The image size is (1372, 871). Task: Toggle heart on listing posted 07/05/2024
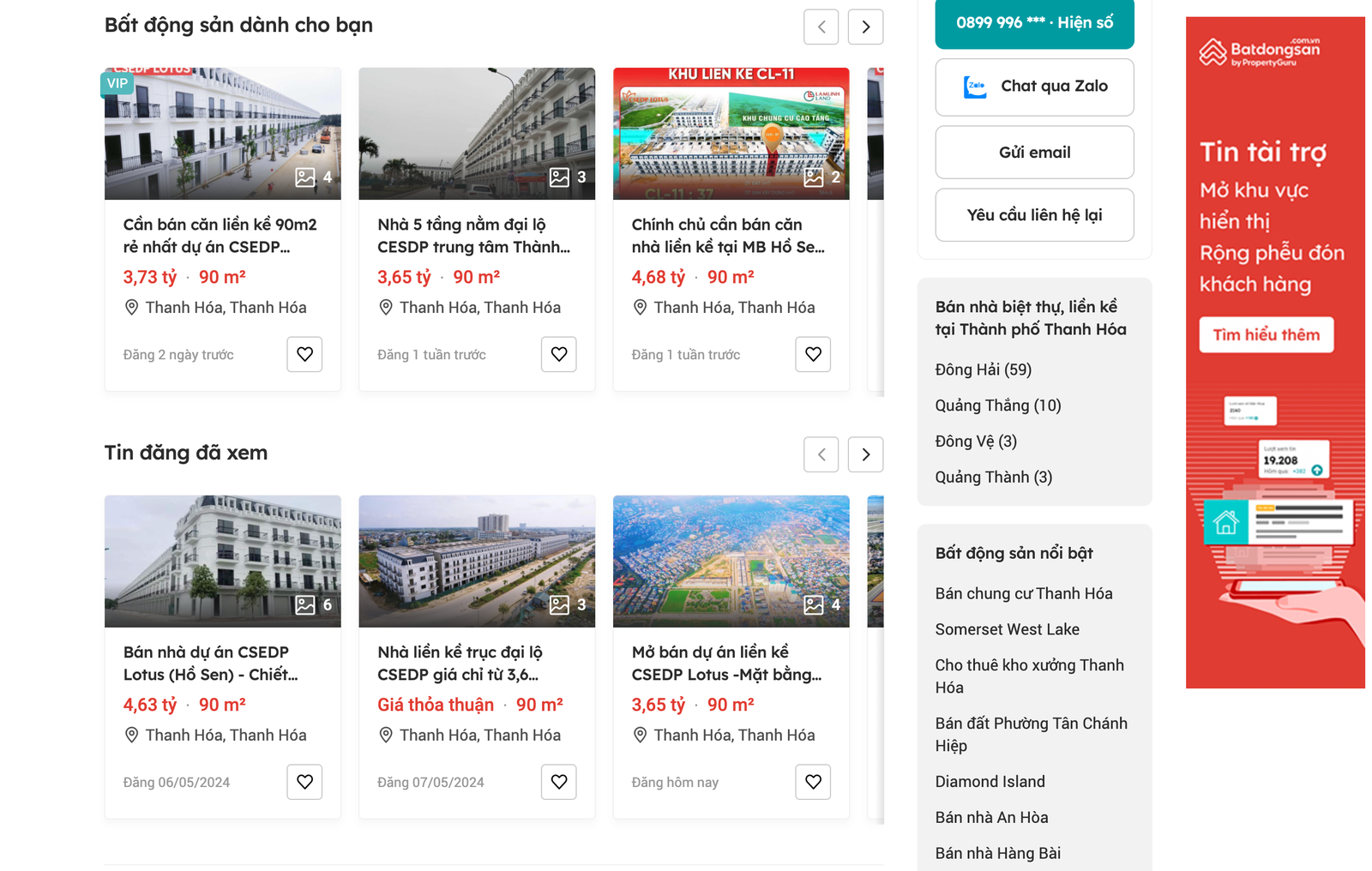pyautogui.click(x=558, y=782)
